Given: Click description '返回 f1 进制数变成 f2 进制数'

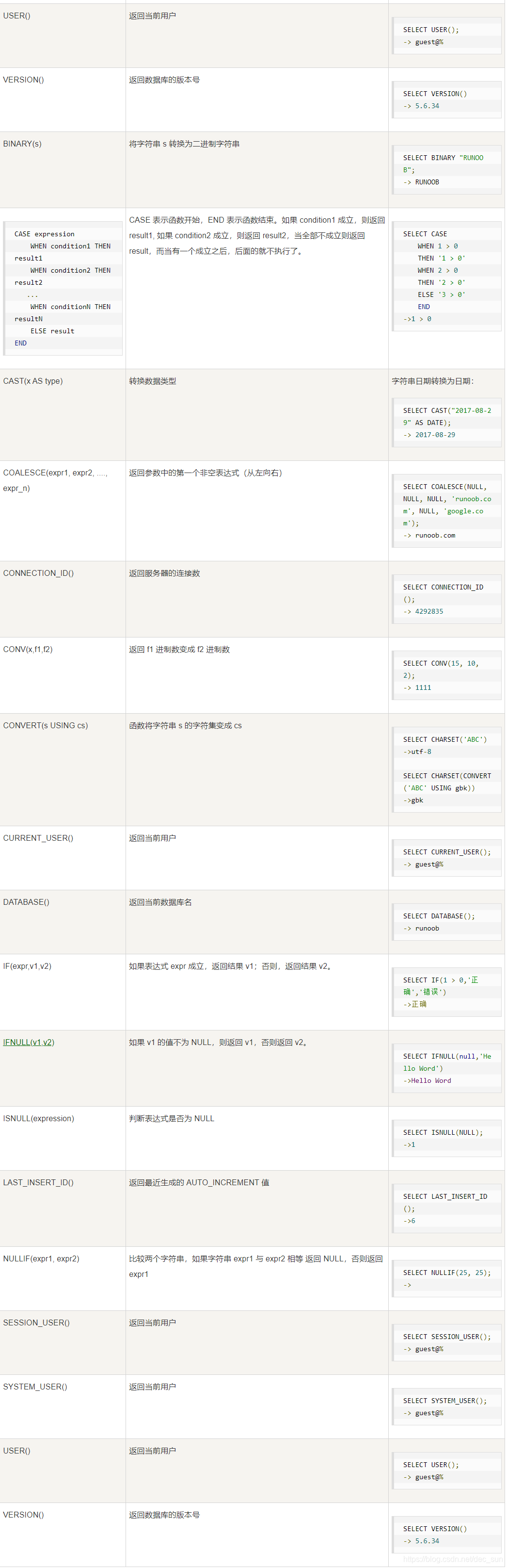Looking at the screenshot, I should click(x=179, y=649).
